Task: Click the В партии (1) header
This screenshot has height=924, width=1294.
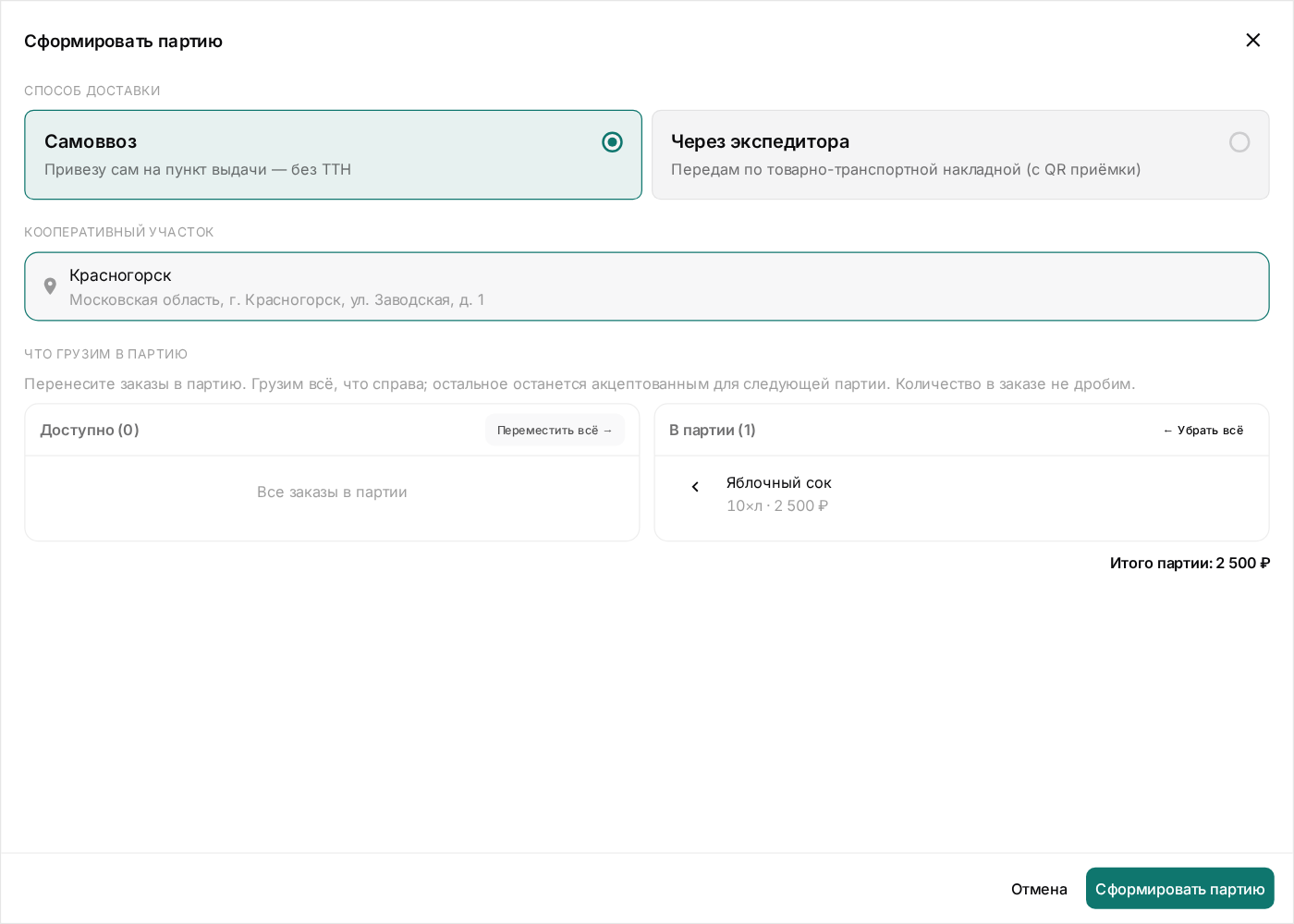Action: [713, 430]
